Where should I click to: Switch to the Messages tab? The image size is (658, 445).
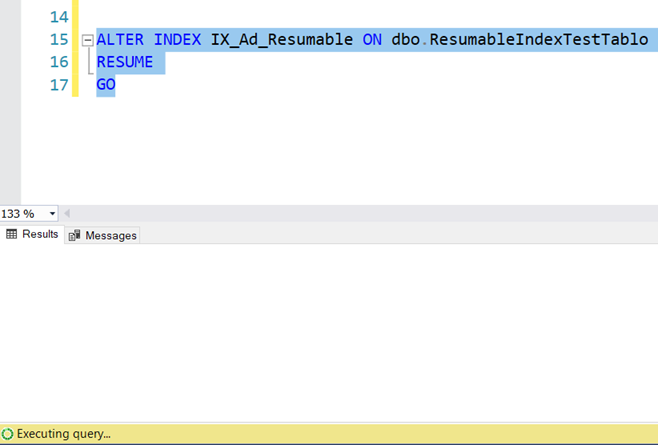coord(103,236)
